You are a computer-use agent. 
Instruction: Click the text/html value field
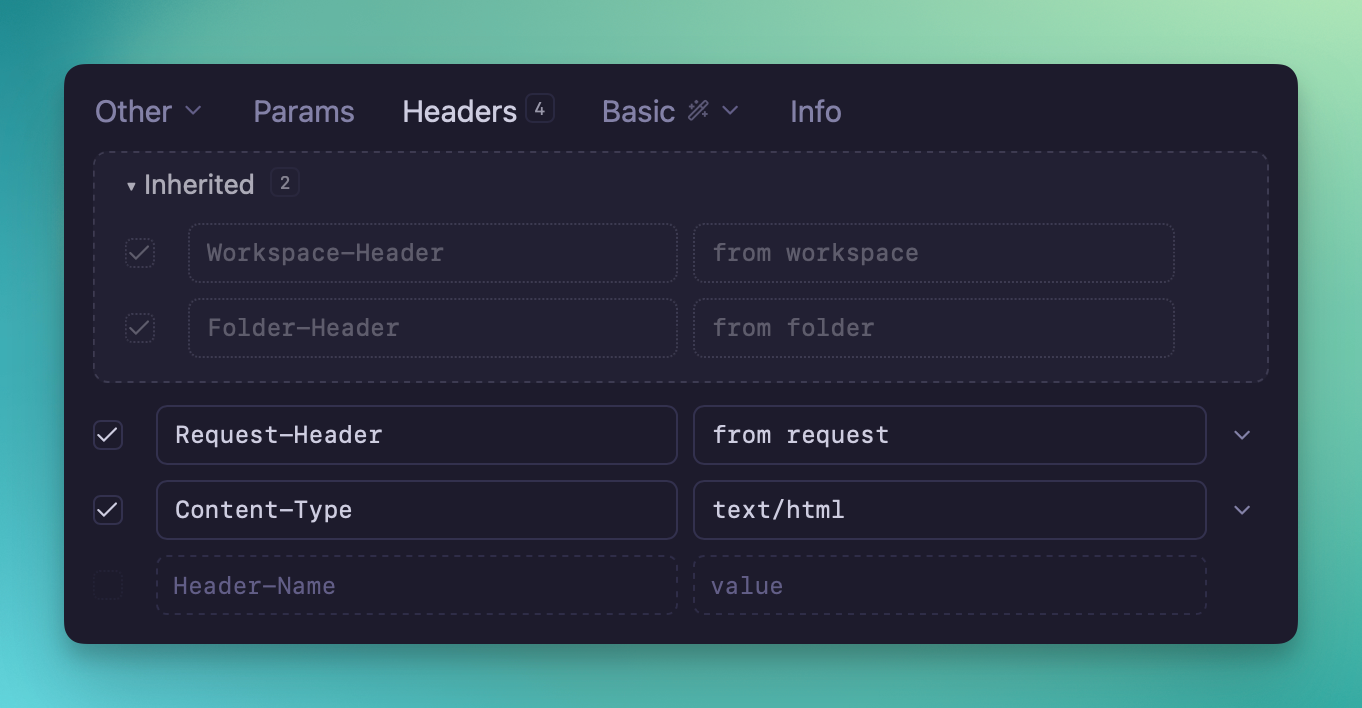(x=949, y=510)
